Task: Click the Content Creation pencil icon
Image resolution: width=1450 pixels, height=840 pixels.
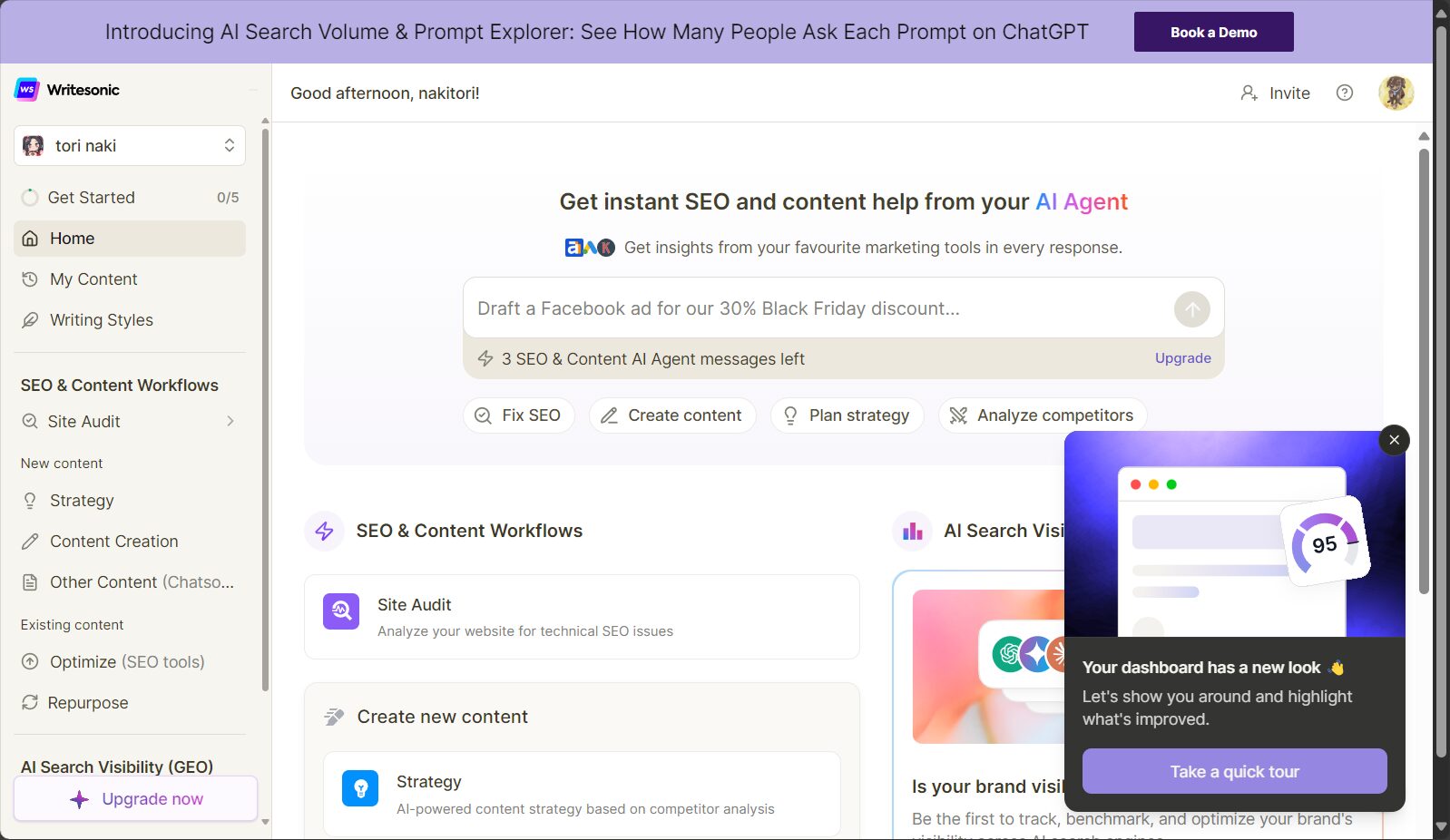Action: 30,542
